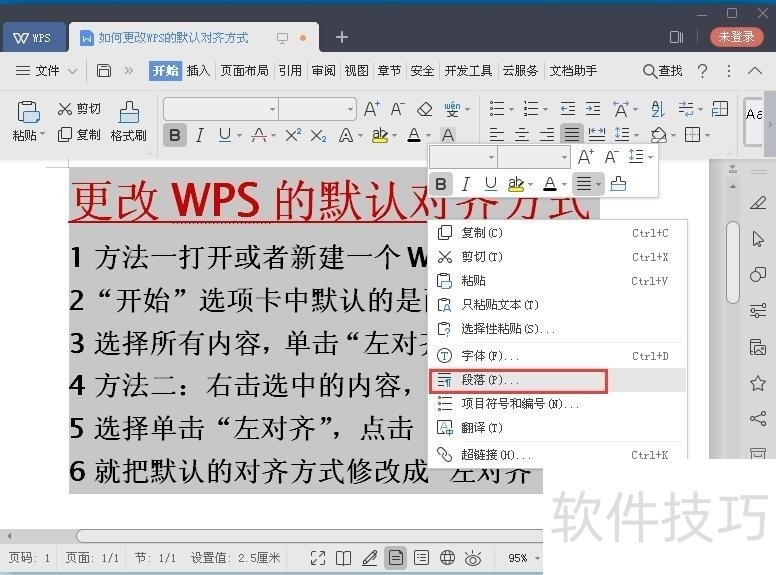Click the Save icon in quick toolbar

click(x=103, y=70)
